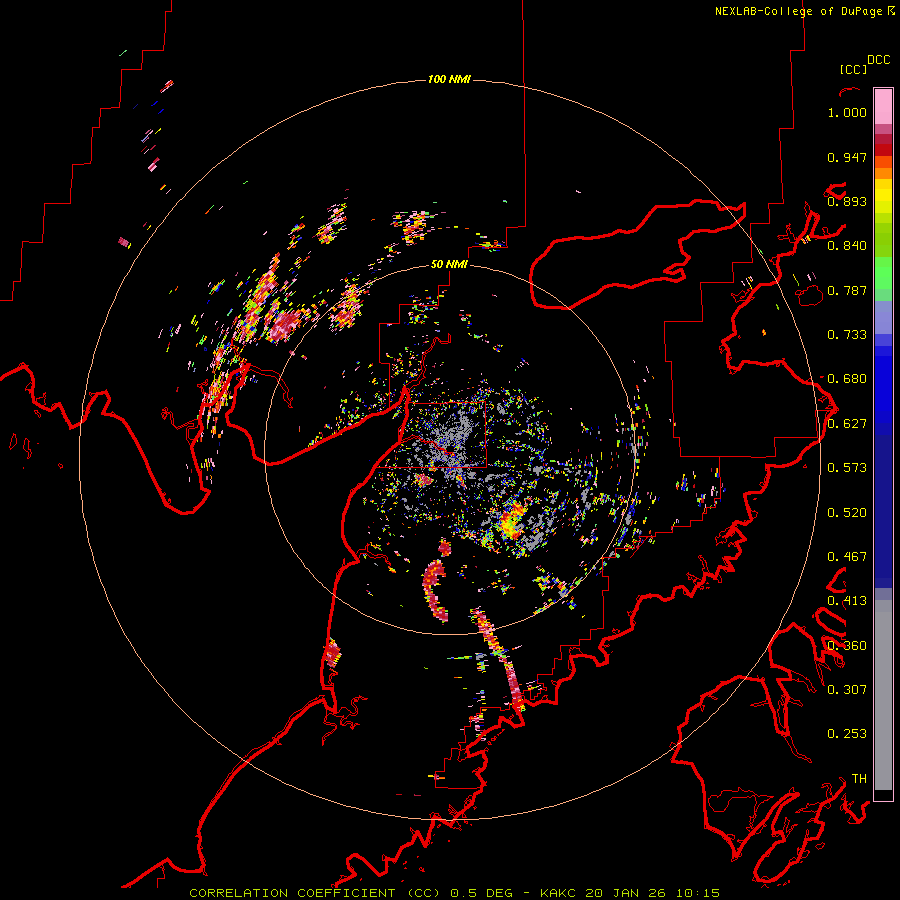Screen dimensions: 900x900
Task: Click the 0.947 color scale value
Action: (x=847, y=157)
